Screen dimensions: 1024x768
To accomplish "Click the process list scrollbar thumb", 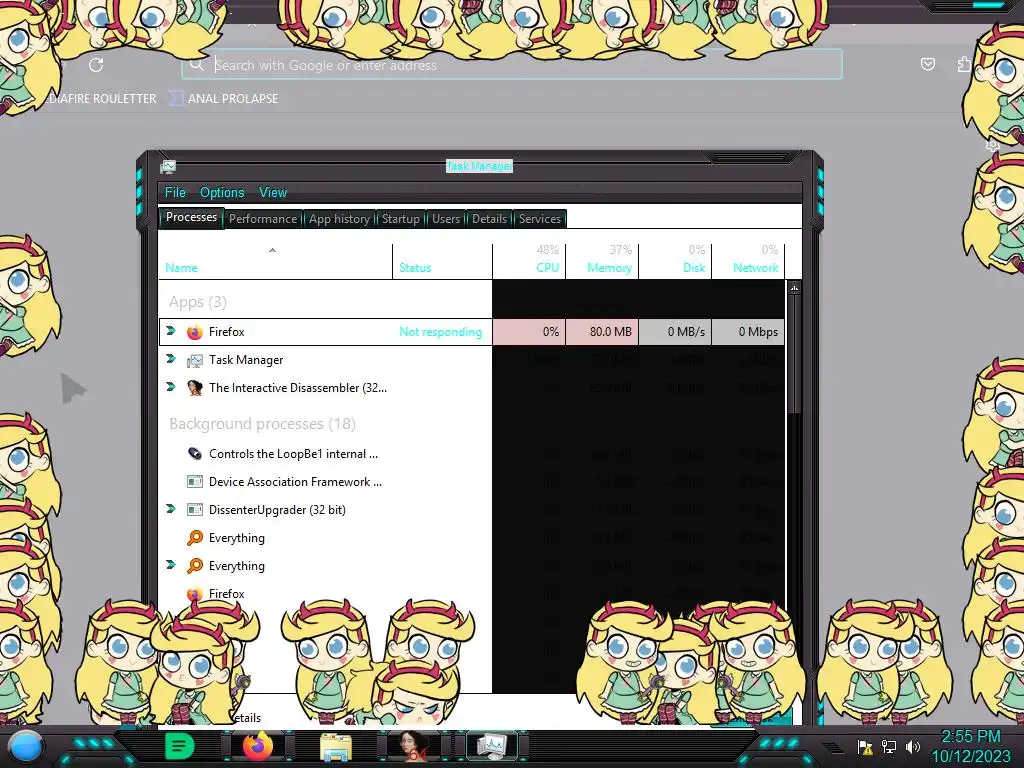I will [794, 354].
